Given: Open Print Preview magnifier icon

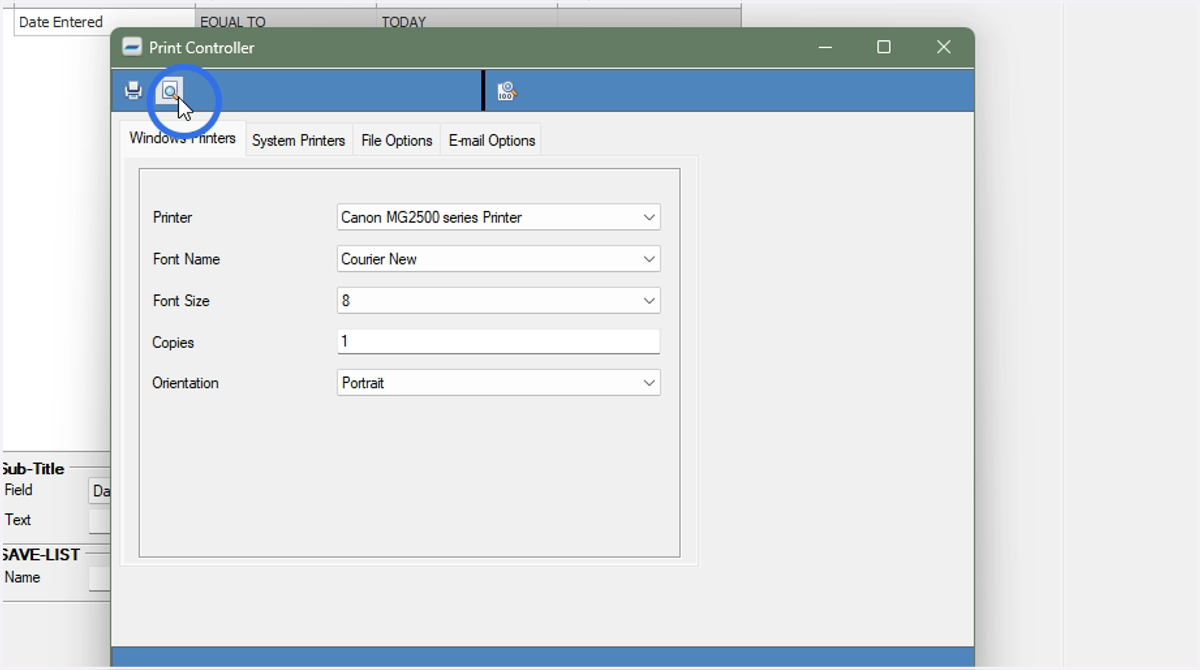Looking at the screenshot, I should [x=170, y=91].
